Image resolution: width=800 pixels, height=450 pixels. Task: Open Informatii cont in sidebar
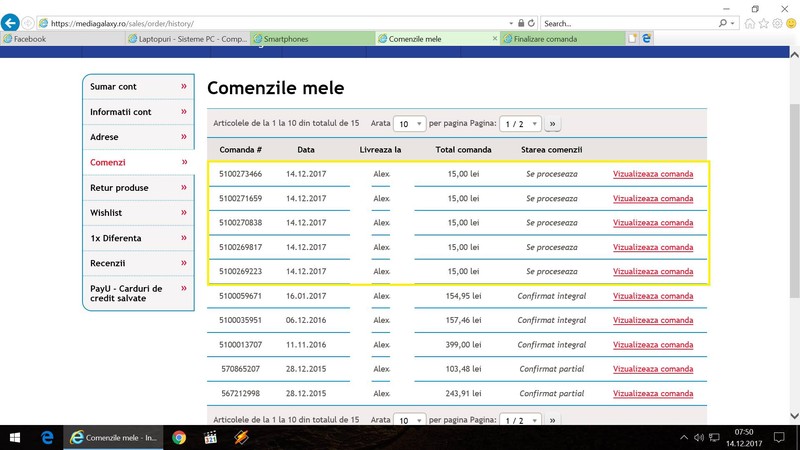tap(138, 112)
